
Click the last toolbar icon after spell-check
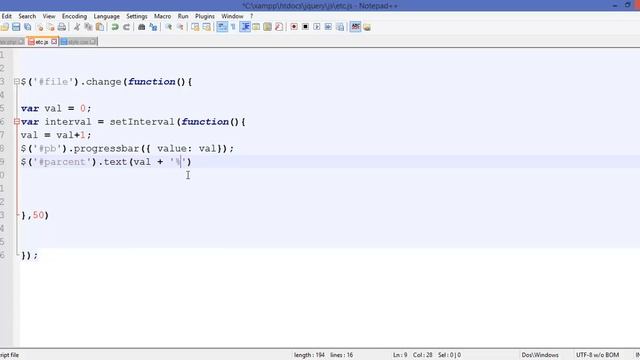367,27
